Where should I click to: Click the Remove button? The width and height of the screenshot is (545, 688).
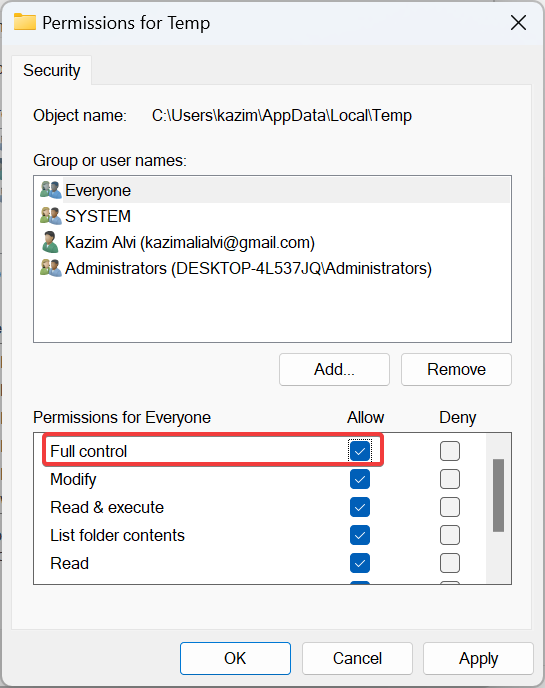456,369
